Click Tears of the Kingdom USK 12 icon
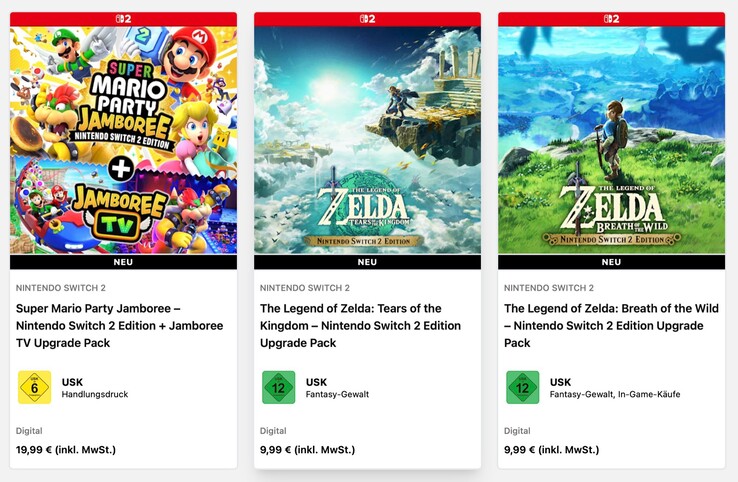This screenshot has width=738, height=482. click(x=278, y=387)
